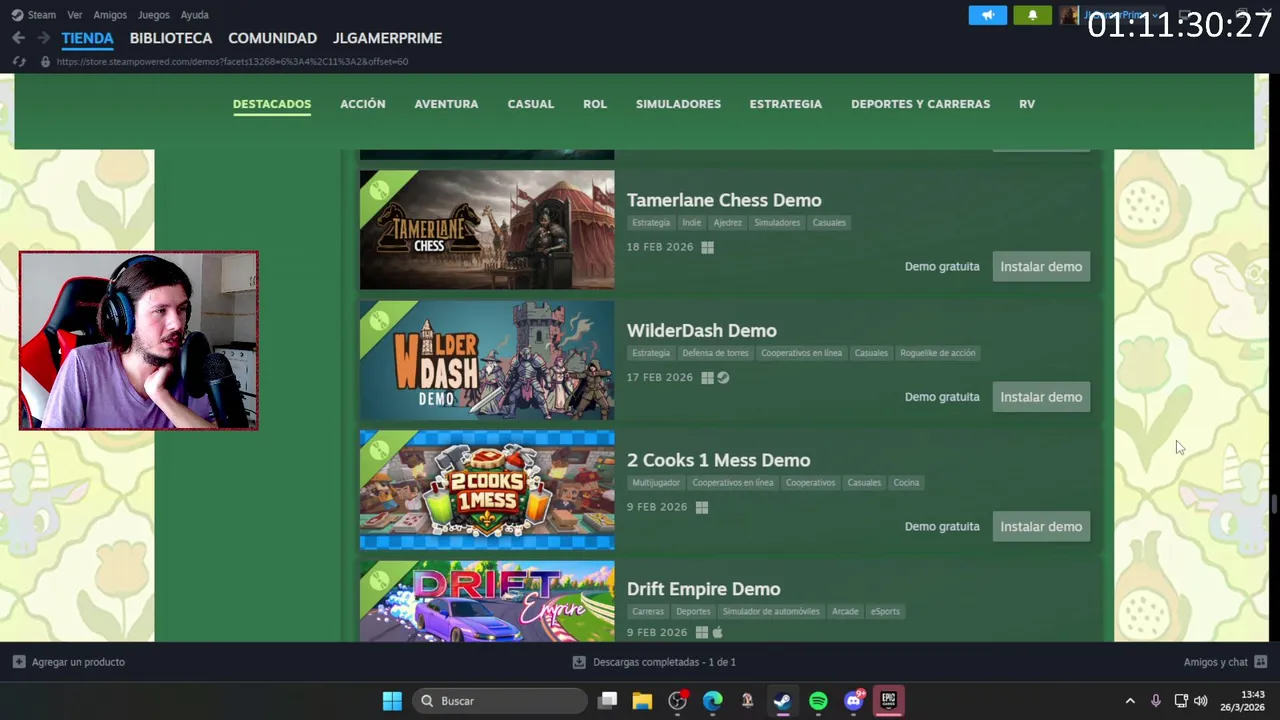Open Microsoft Edge from the taskbar
Screen dimensions: 1280x720
[712, 701]
